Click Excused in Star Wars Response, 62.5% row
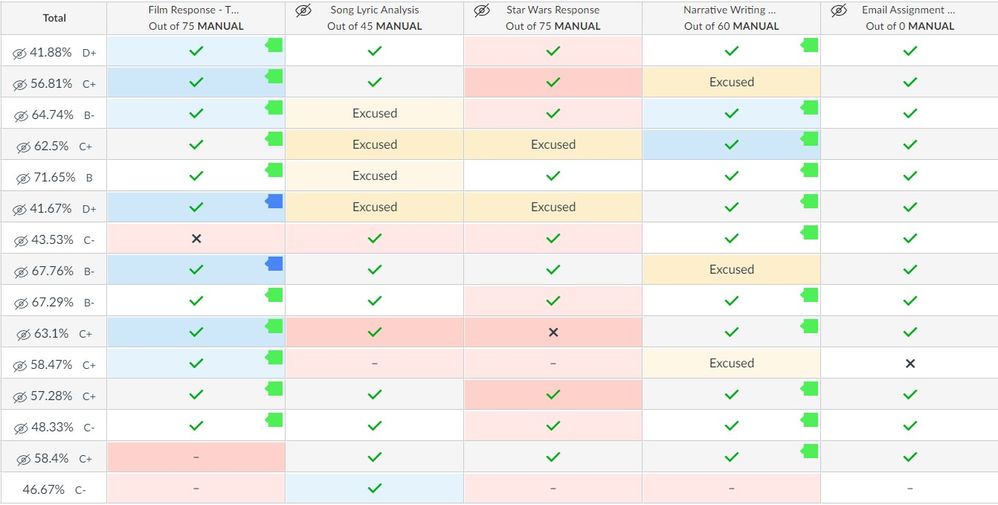Image resolution: width=998 pixels, height=505 pixels. (x=553, y=145)
